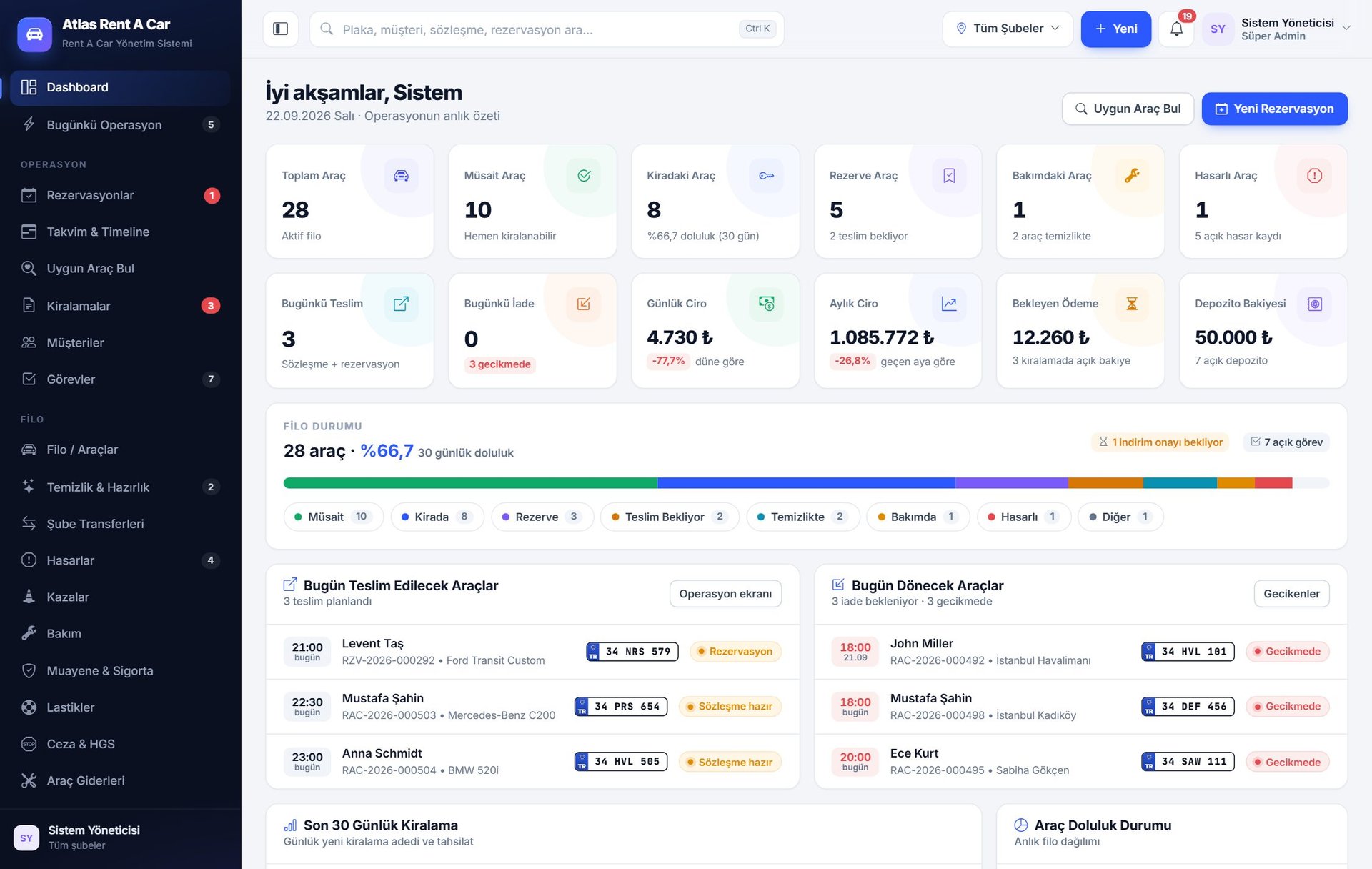
Task: Select Temizlik & Hazırlık
Action: [120, 487]
